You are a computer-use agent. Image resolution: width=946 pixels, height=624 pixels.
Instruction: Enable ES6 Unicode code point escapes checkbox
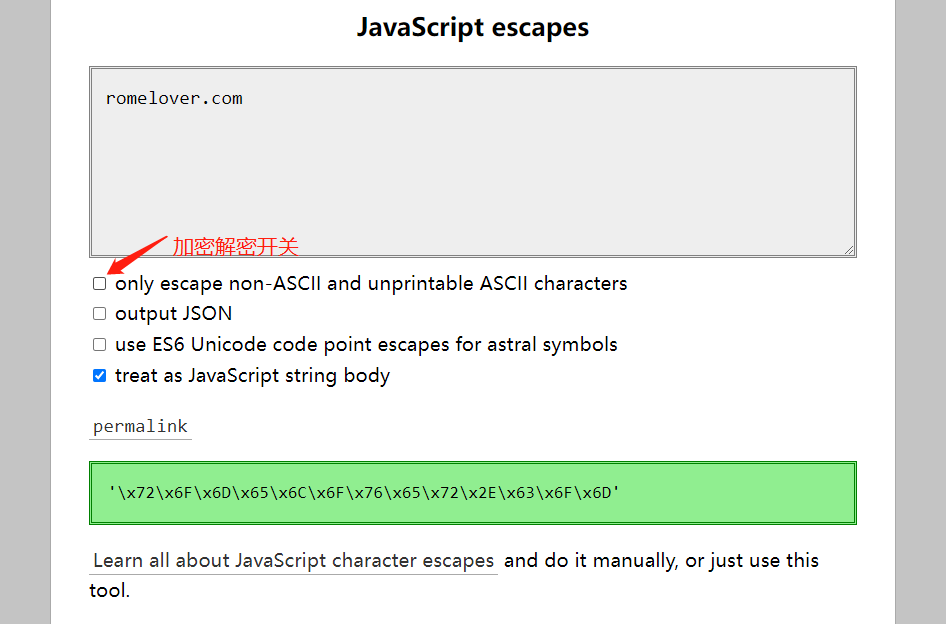99,345
